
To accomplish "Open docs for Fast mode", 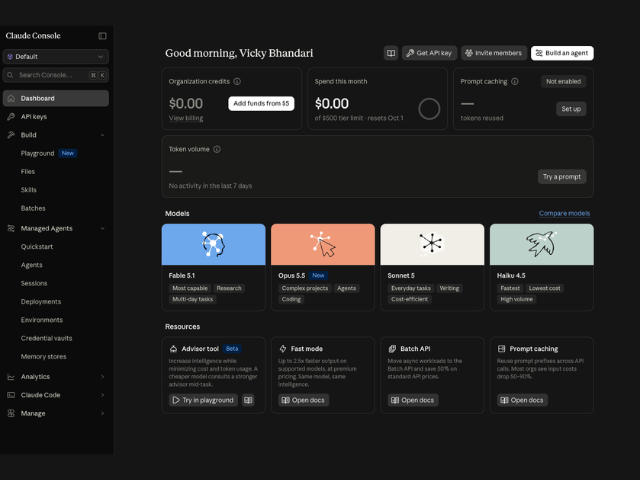I will 304,400.
